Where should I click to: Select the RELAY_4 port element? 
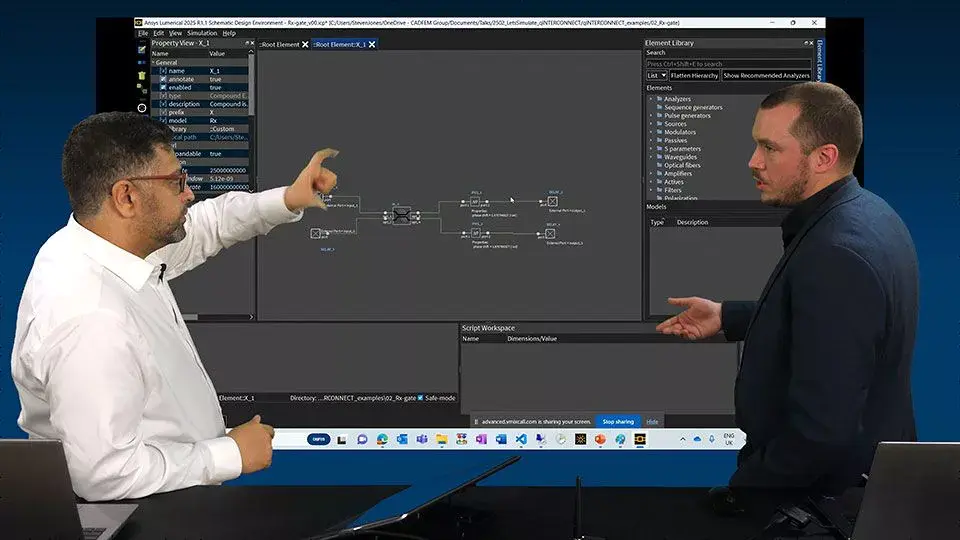pos(550,234)
